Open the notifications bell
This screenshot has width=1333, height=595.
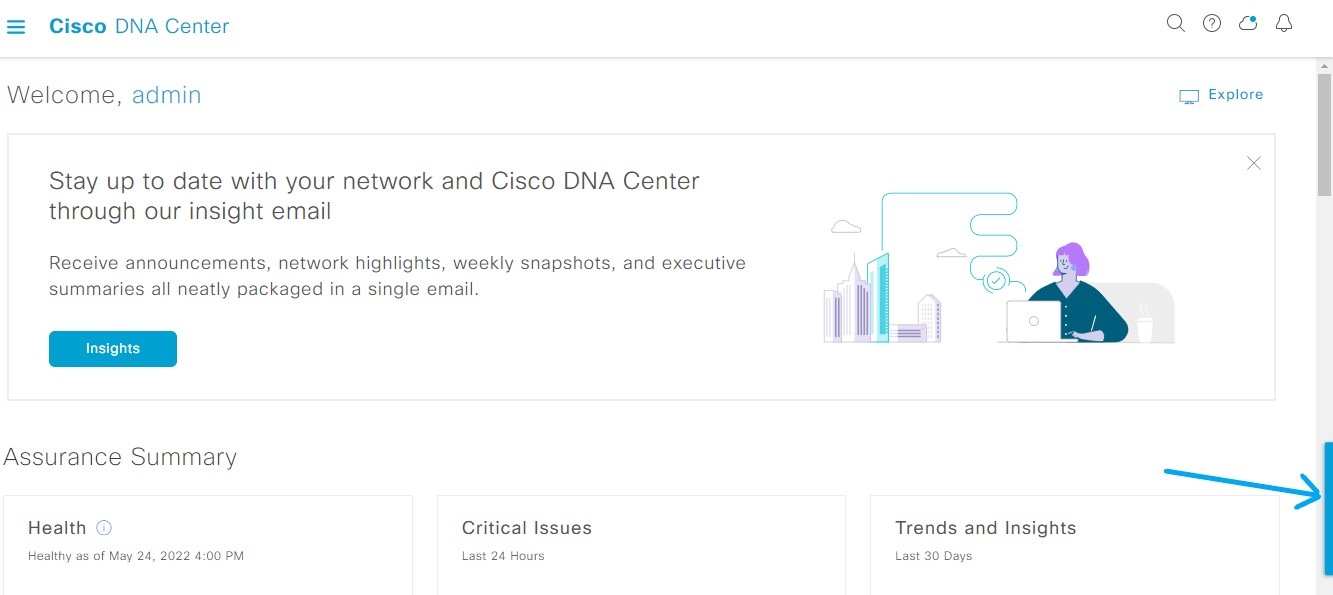[1284, 23]
